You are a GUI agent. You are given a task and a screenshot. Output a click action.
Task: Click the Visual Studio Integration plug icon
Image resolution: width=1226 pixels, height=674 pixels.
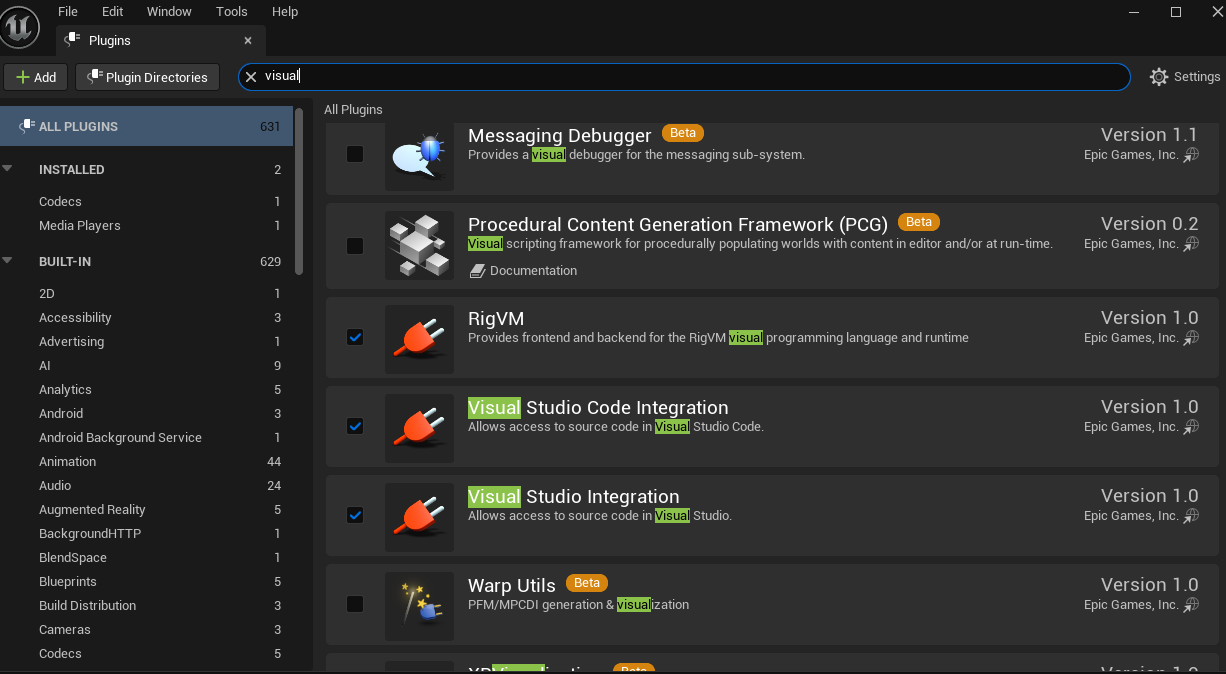point(419,517)
